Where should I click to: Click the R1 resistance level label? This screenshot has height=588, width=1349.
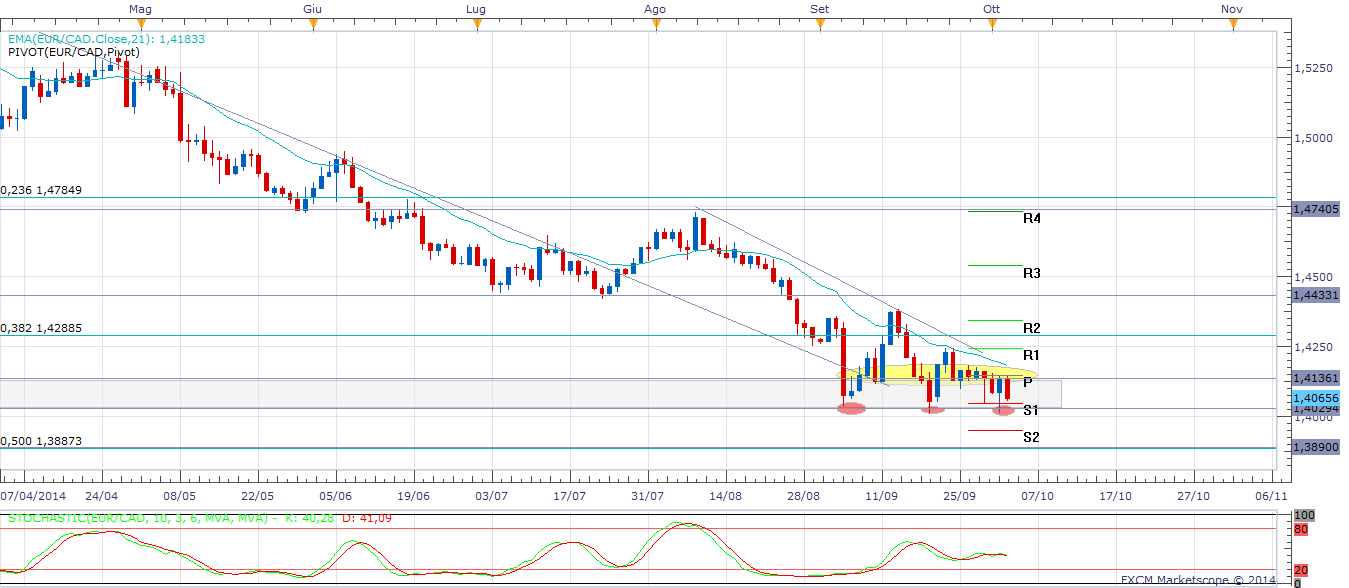click(1033, 354)
